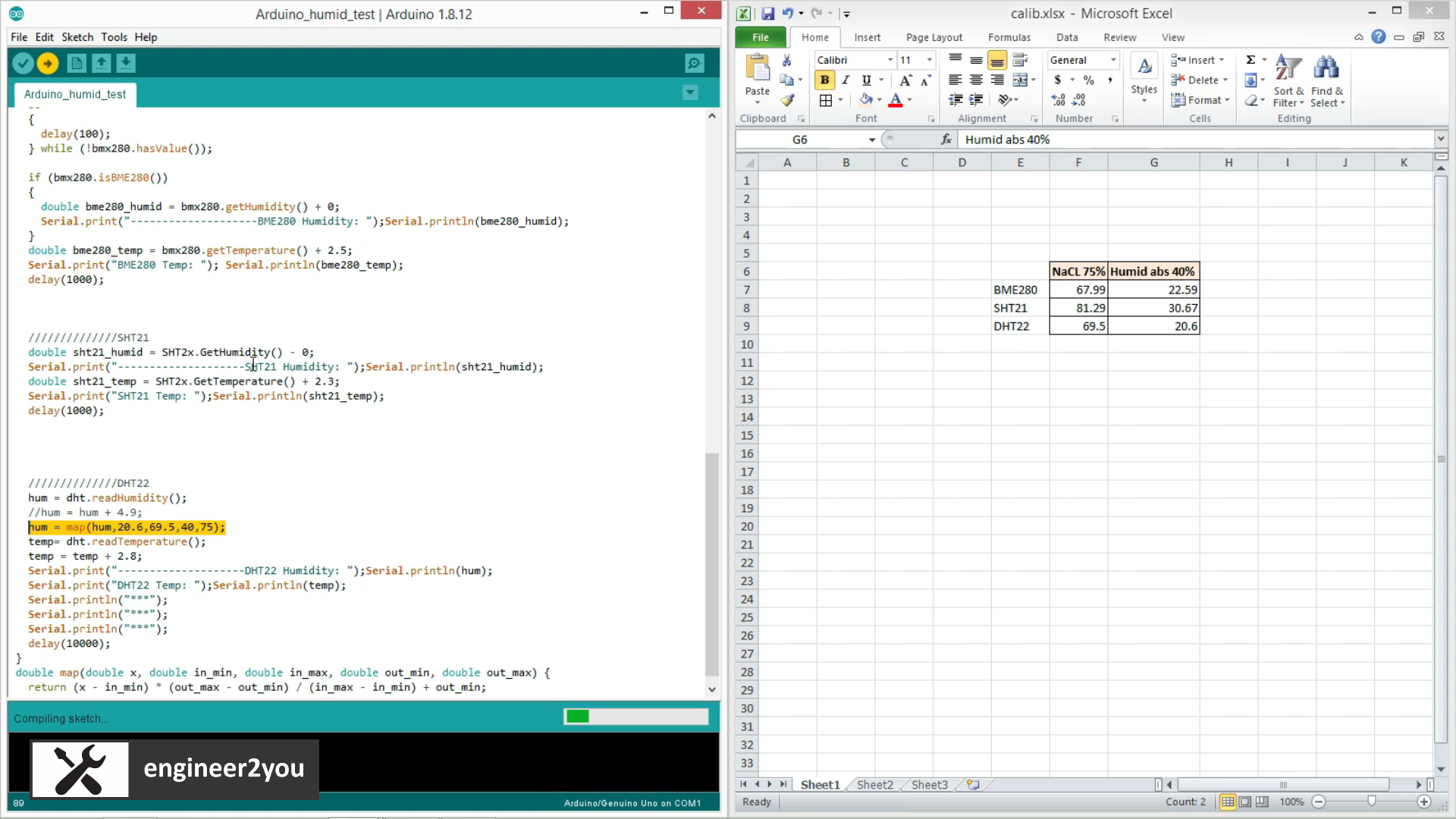Click the Open sketch icon in Arduino
The image size is (1456, 819).
click(102, 64)
